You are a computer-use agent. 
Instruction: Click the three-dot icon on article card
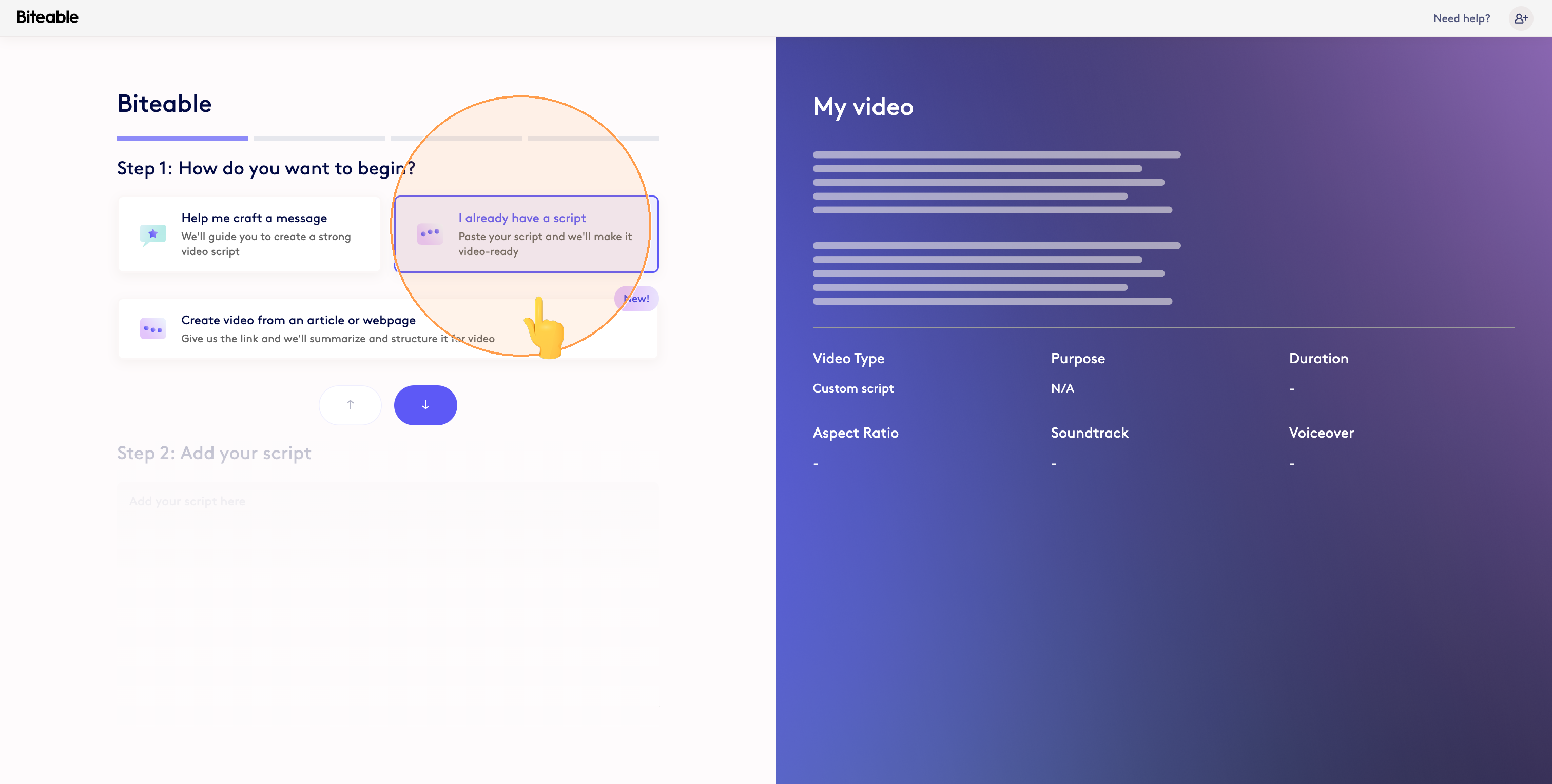153,329
